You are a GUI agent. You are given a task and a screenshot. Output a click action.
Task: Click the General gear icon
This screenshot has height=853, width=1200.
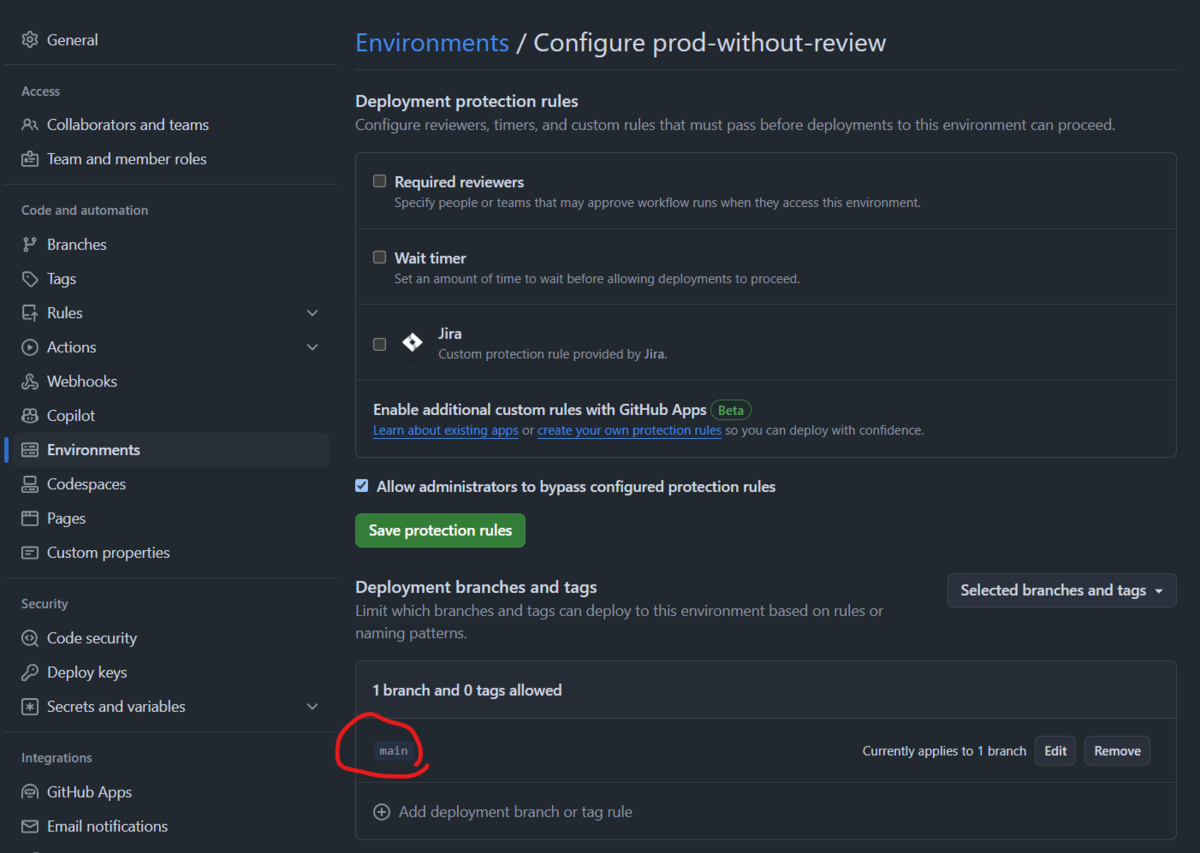[x=30, y=40]
